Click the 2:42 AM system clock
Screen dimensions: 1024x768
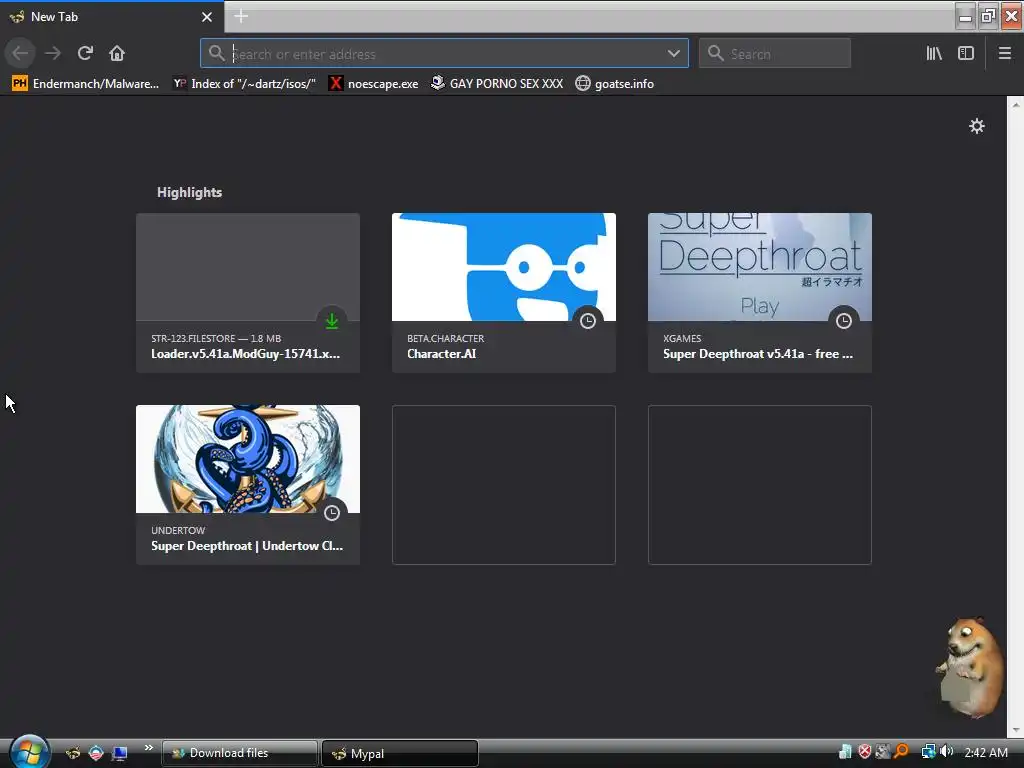[x=985, y=752]
